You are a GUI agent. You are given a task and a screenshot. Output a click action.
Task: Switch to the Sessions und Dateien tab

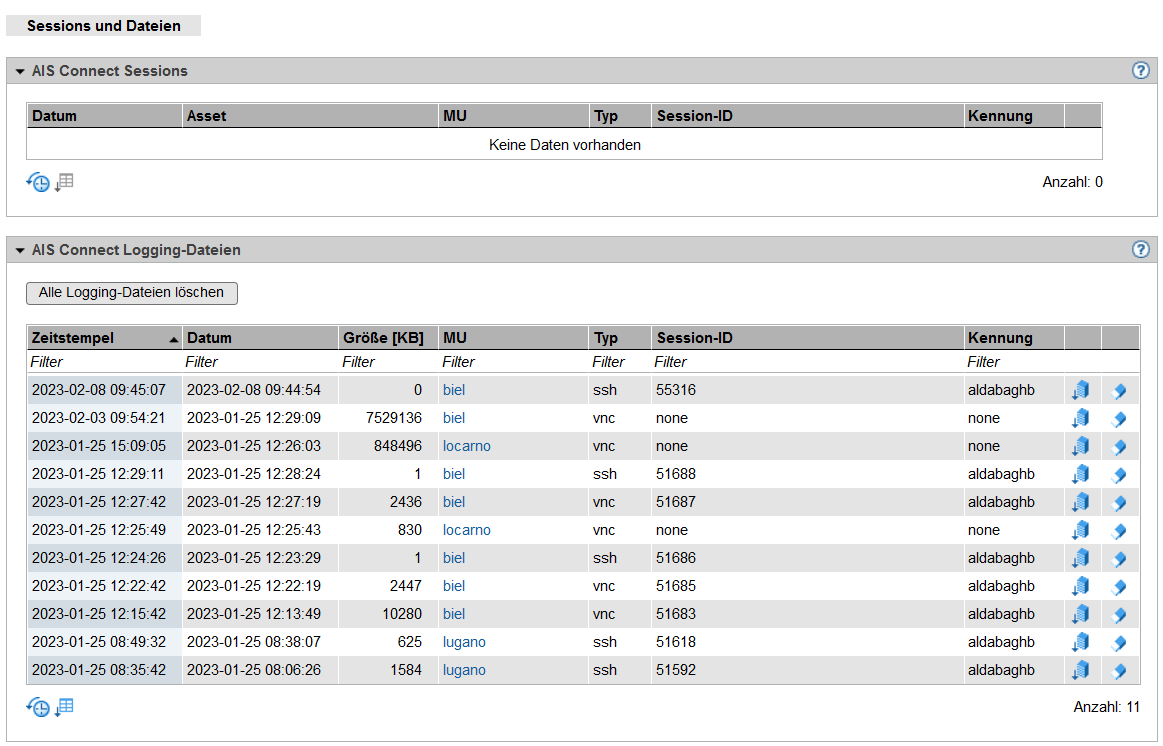(x=104, y=26)
